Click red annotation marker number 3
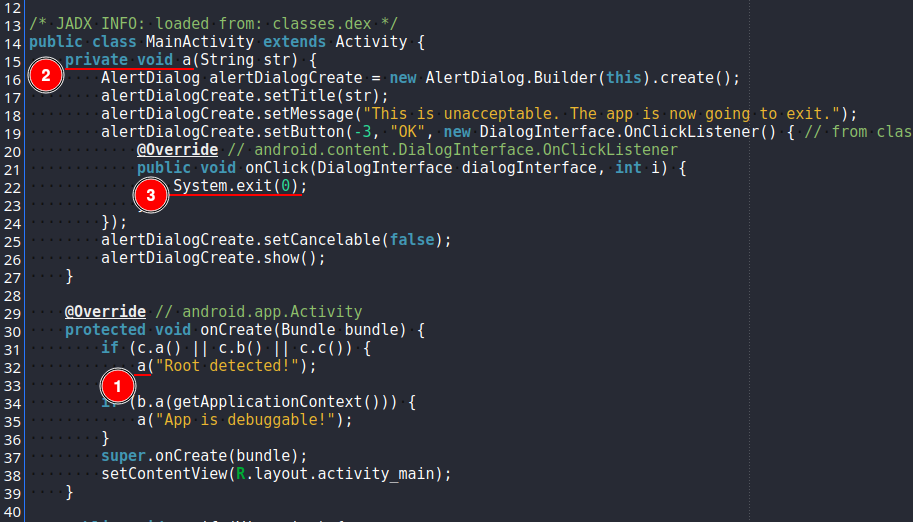Viewport: 913px width, 522px height. [x=151, y=195]
